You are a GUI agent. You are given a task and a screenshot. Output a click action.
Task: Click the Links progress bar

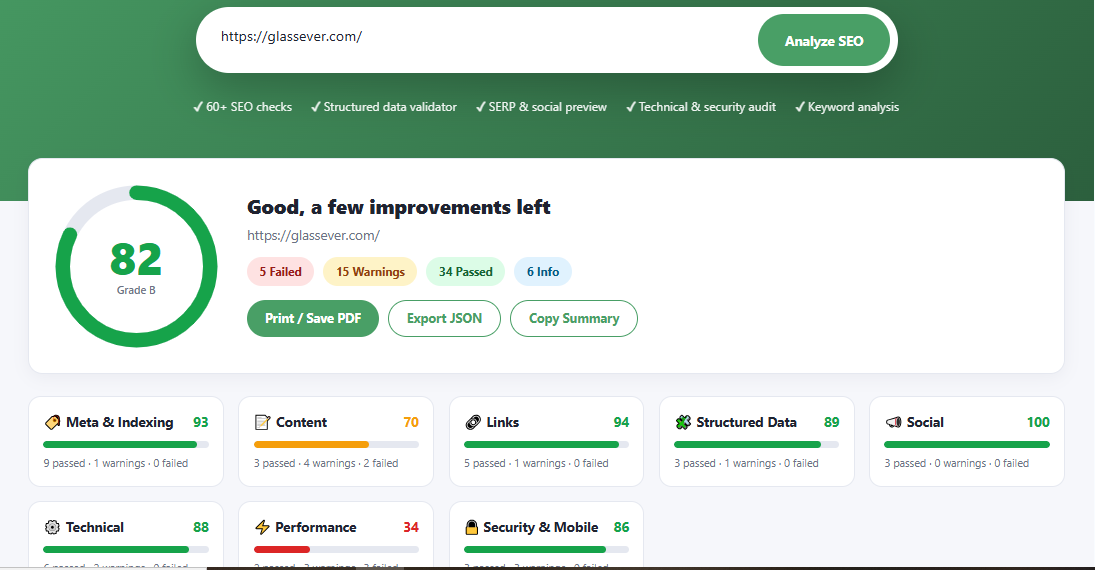pyautogui.click(x=547, y=444)
